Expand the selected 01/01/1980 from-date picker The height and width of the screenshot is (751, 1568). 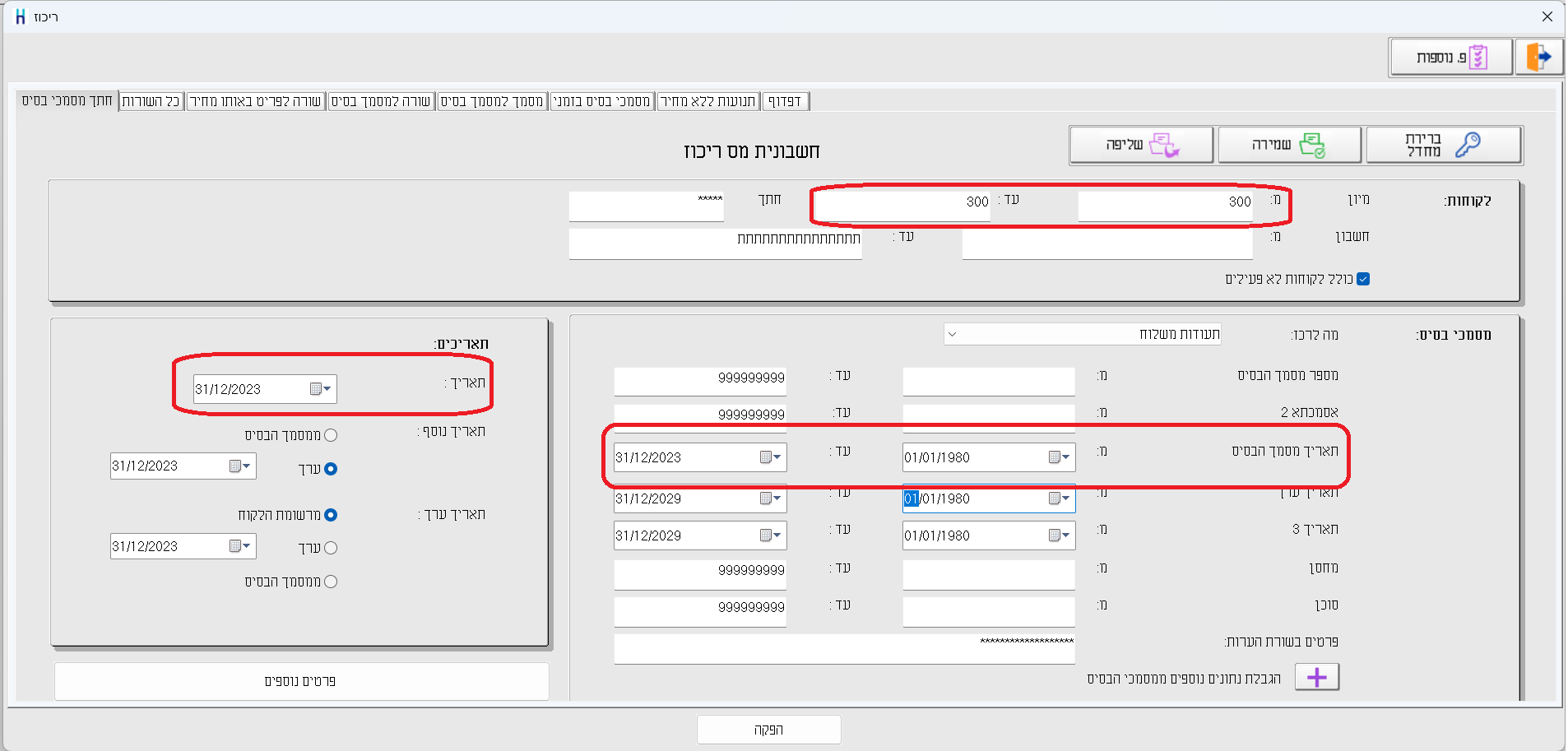tap(1066, 498)
